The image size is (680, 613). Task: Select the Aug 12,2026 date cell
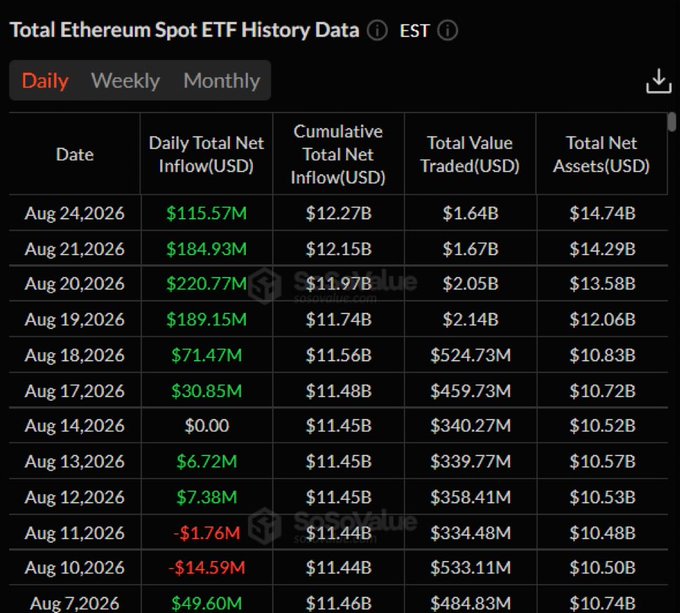pyautogui.click(x=75, y=497)
